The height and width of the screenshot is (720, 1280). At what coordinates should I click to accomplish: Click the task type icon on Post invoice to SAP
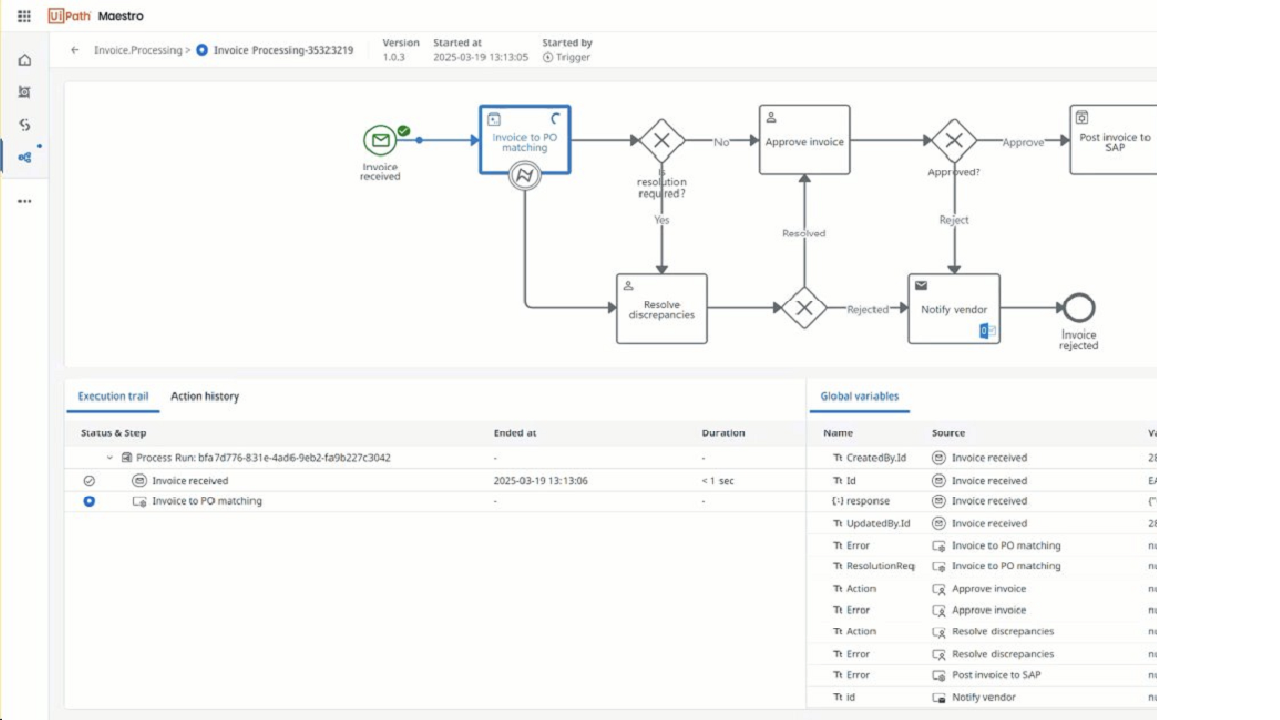pos(1082,118)
